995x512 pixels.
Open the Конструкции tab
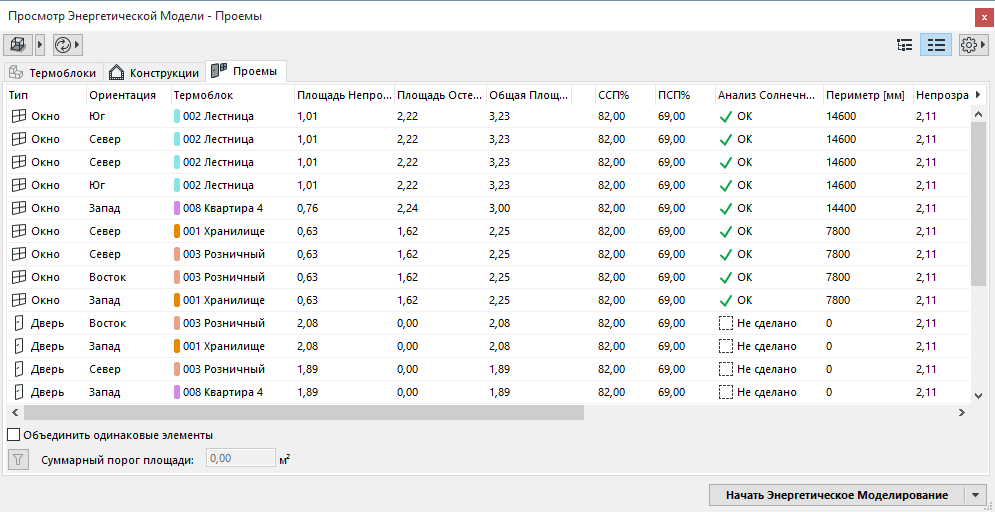point(154,73)
